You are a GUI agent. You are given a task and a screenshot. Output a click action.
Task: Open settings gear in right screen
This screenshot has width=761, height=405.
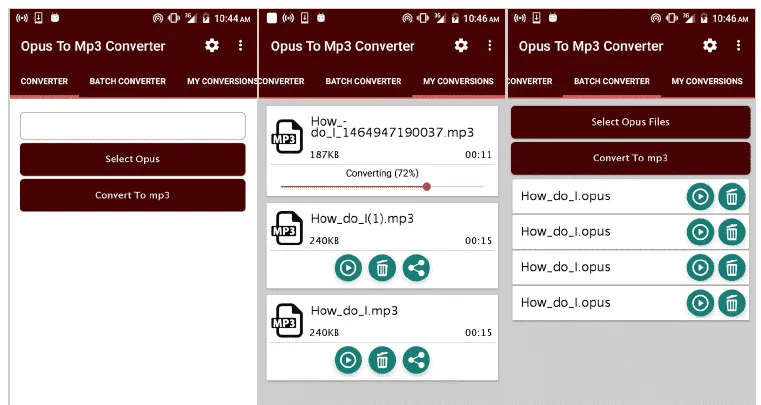point(710,46)
